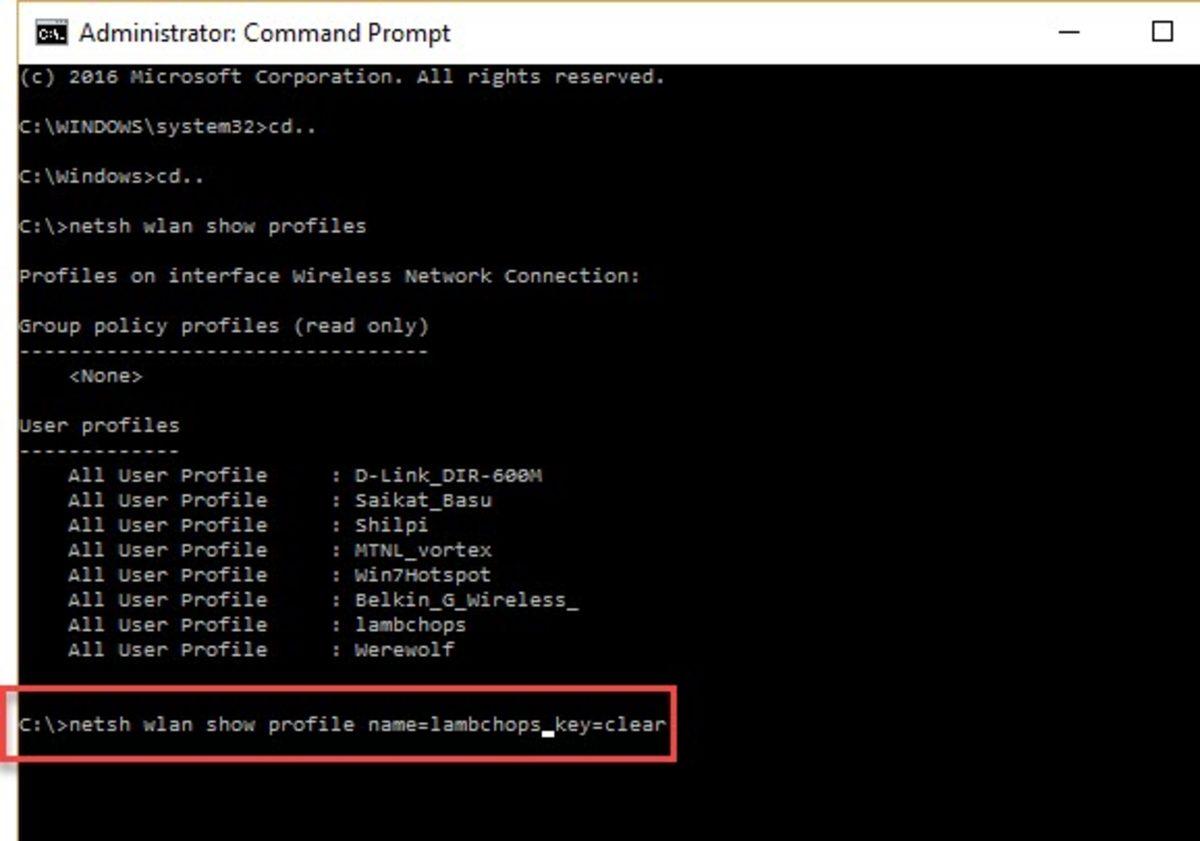This screenshot has width=1200, height=841.
Task: Select the Shilpi profile line
Action: pyautogui.click(x=392, y=524)
